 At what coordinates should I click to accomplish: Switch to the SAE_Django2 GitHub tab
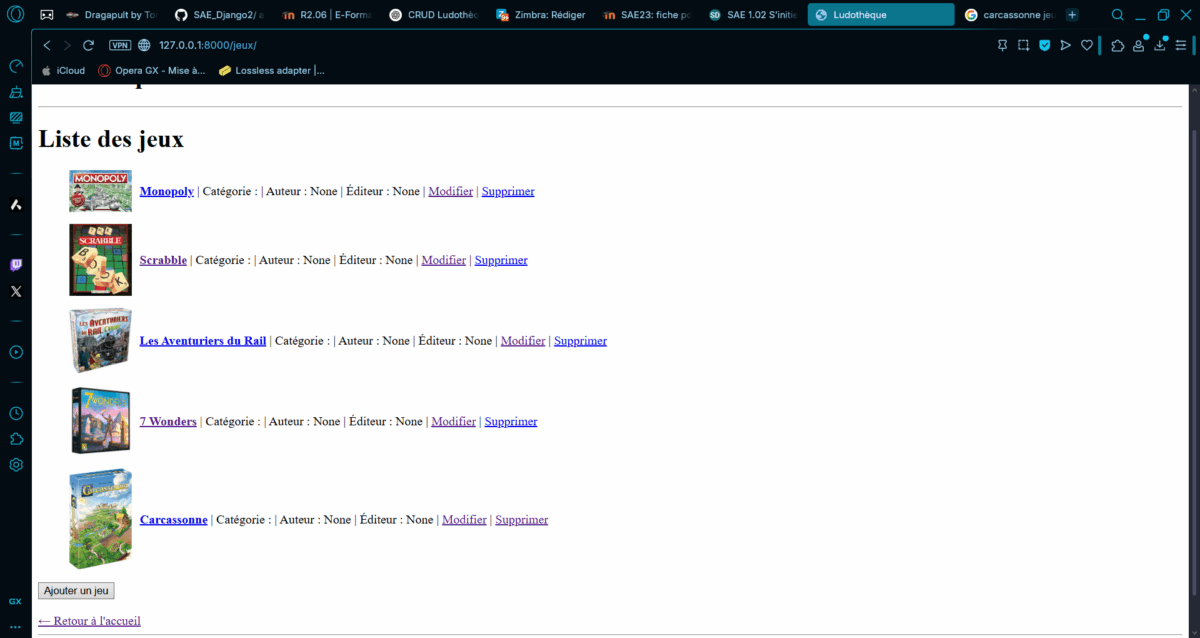click(x=218, y=15)
